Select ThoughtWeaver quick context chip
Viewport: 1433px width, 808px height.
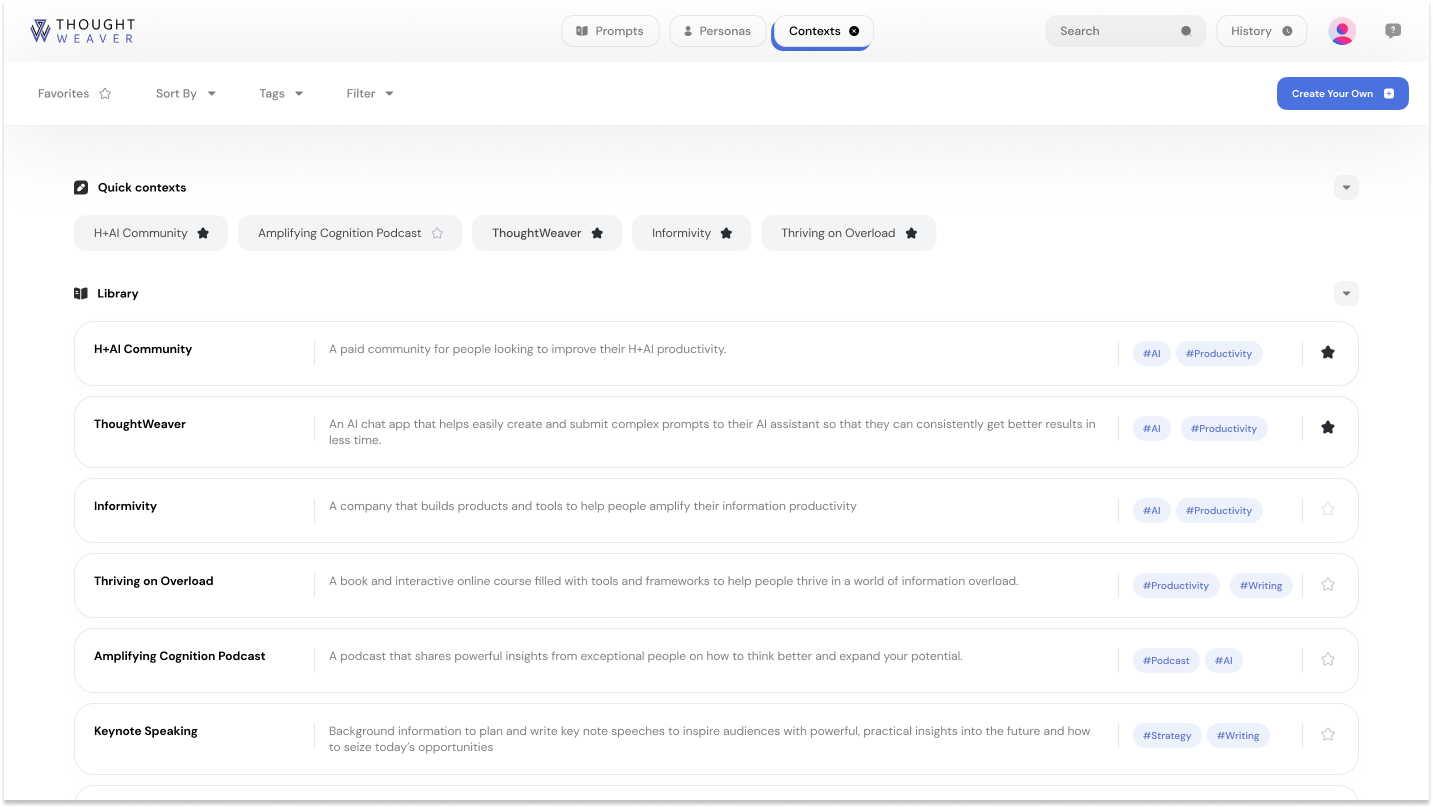point(547,233)
